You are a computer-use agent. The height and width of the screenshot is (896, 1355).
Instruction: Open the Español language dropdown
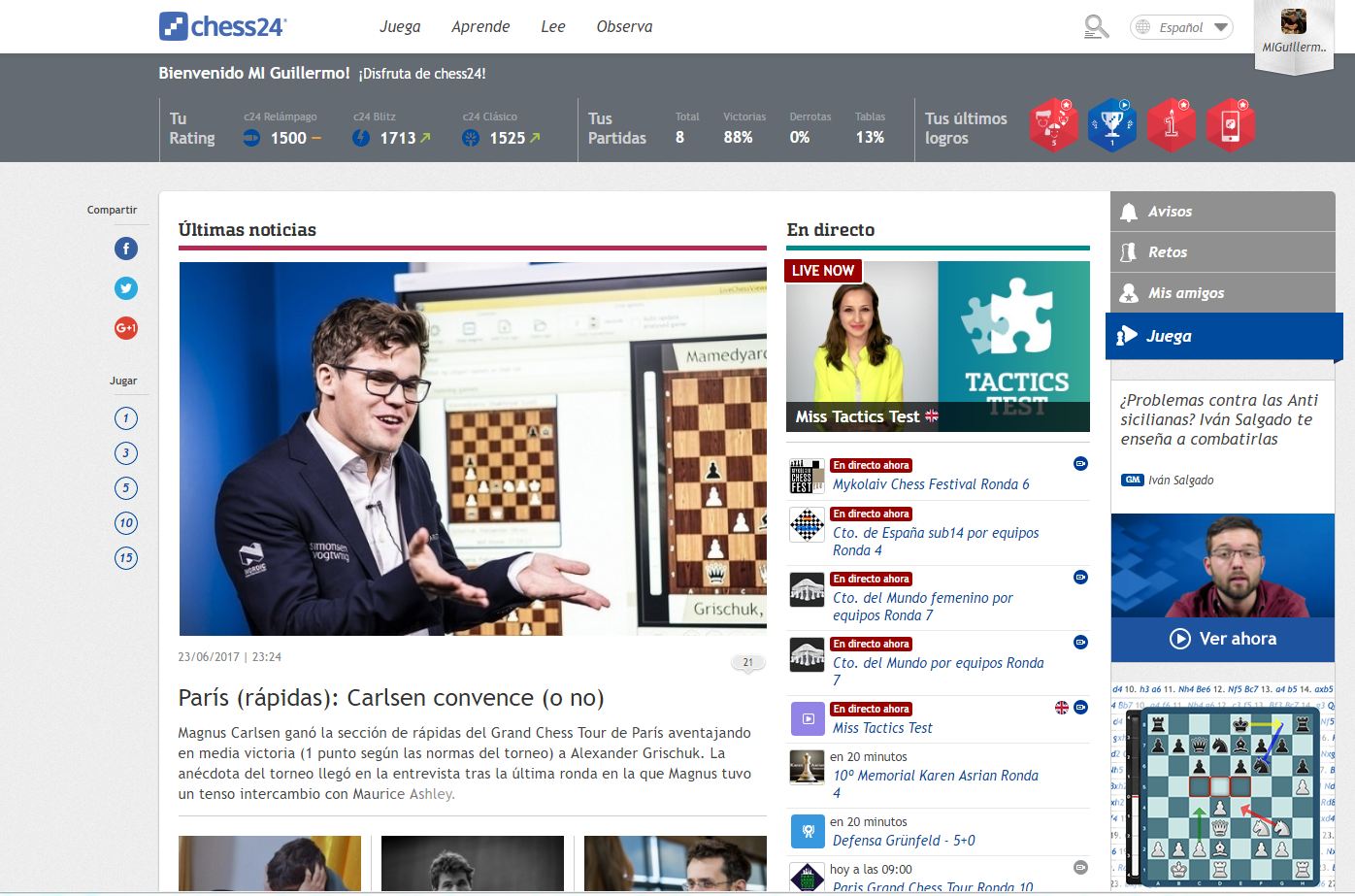pos(1180,27)
